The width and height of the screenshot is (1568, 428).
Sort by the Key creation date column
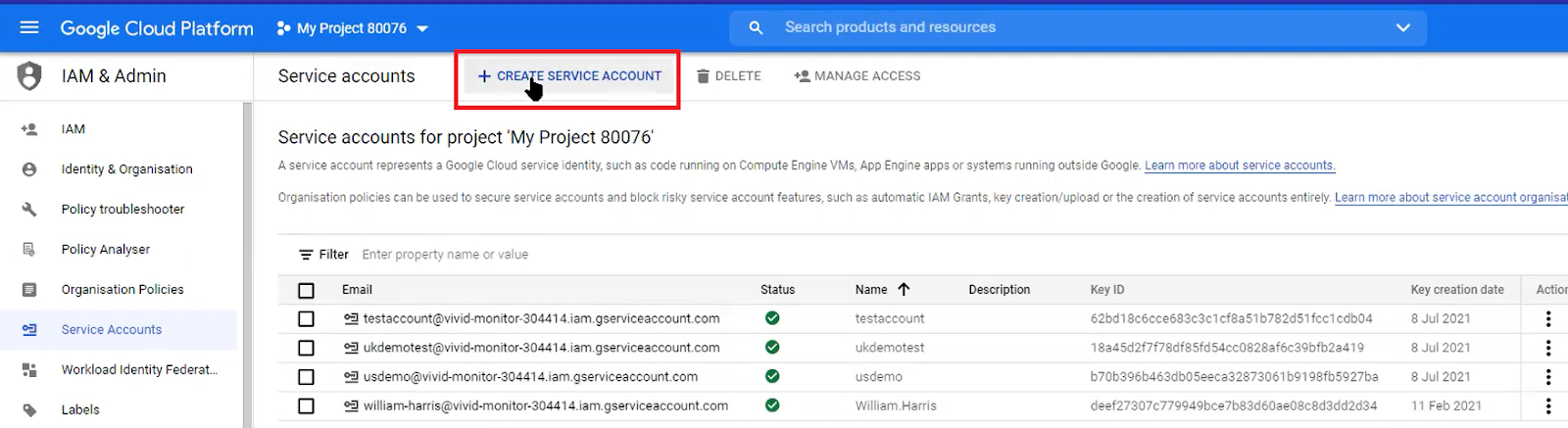(x=1457, y=290)
